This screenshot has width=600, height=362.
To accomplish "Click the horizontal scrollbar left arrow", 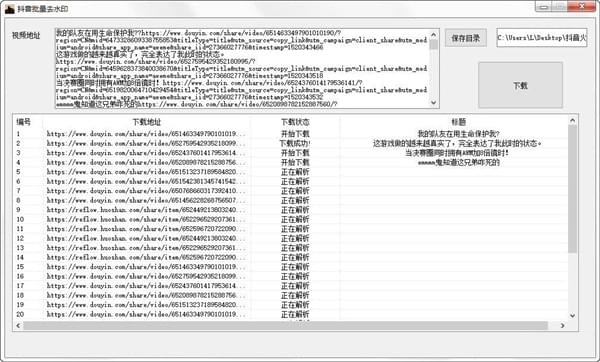I will [x=18, y=326].
